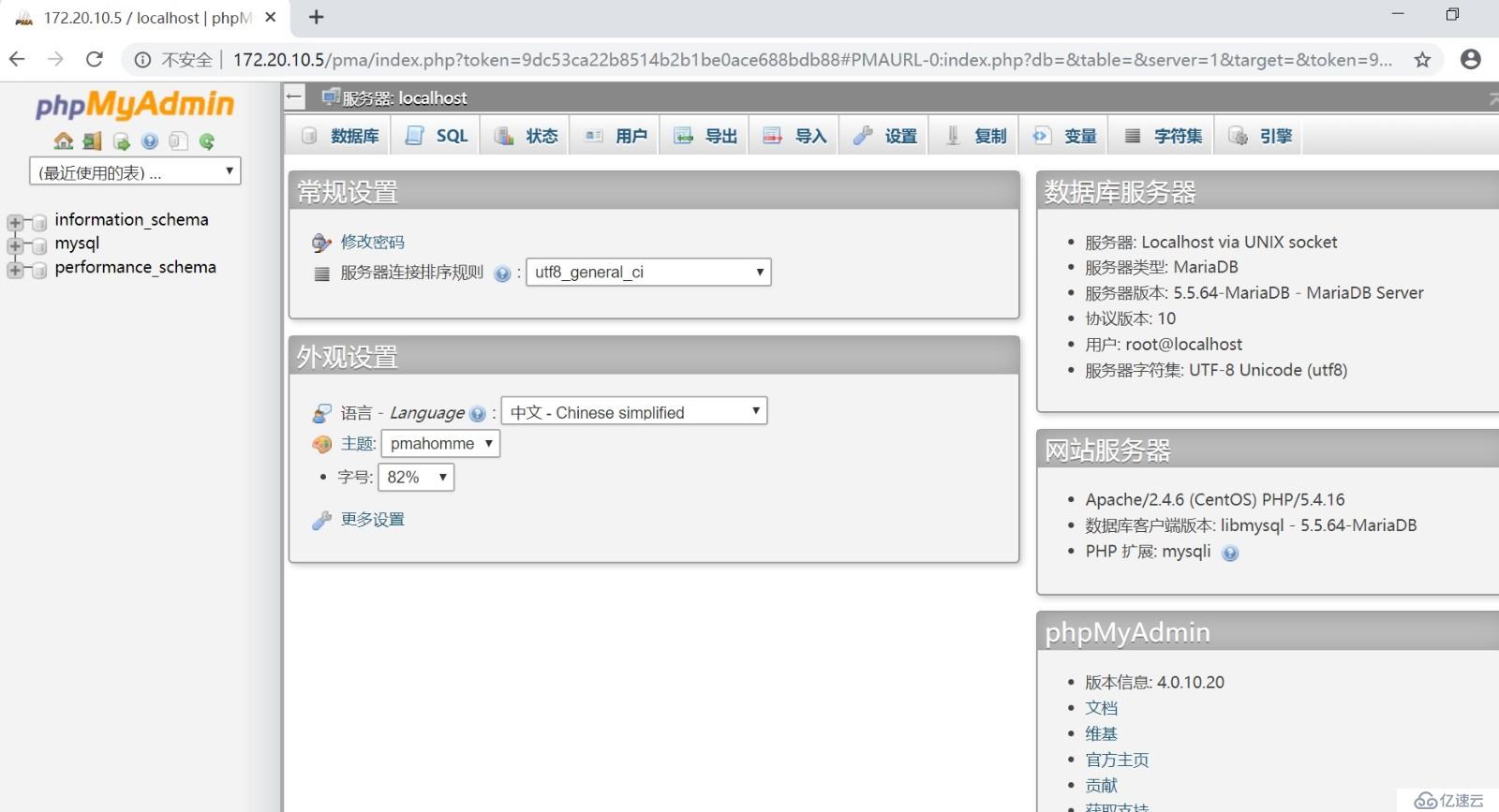The image size is (1499, 812).
Task: Open the 导出 tab
Action: point(705,137)
